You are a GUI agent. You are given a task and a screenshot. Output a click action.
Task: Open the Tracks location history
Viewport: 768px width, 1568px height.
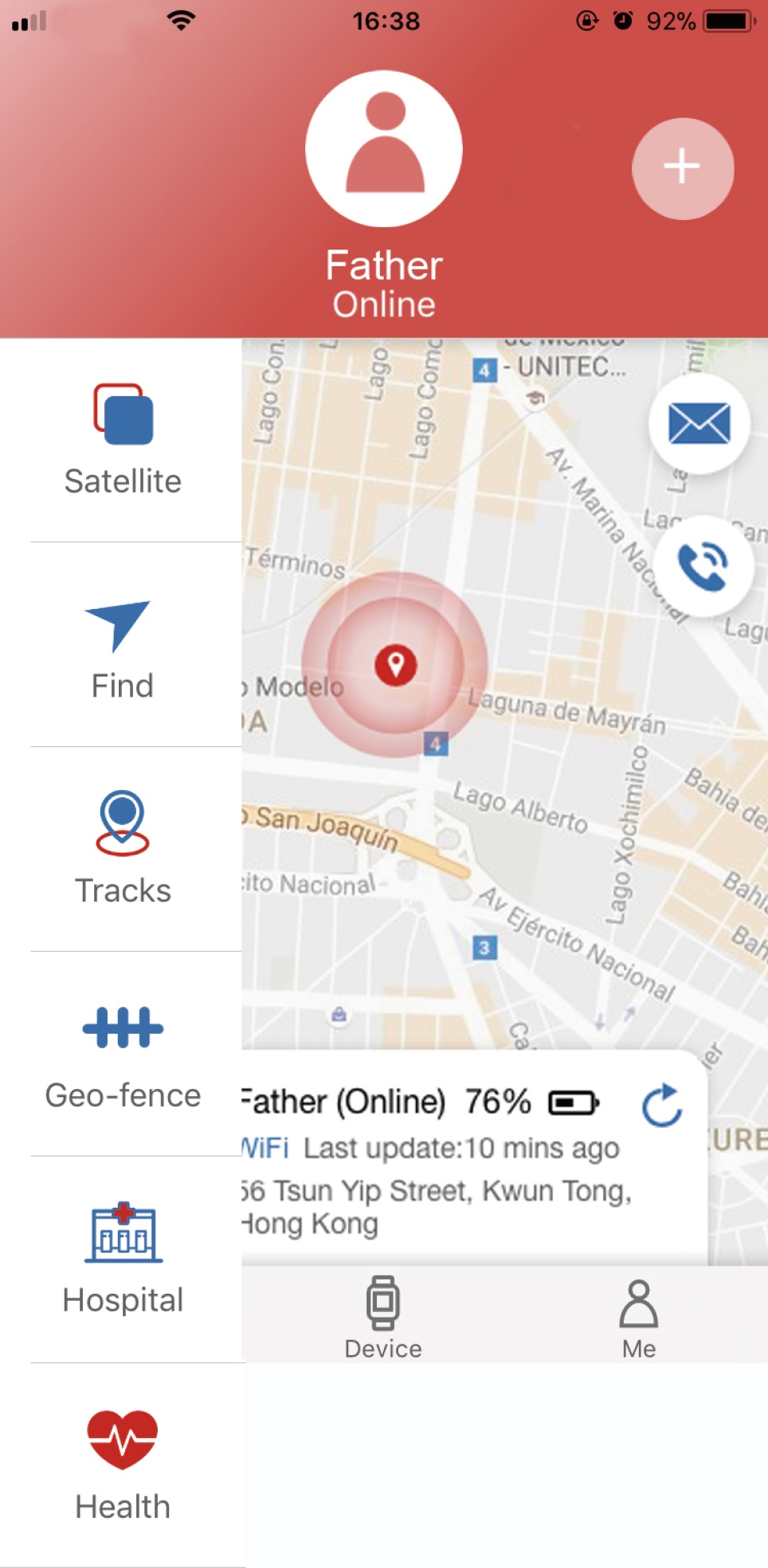(x=123, y=849)
